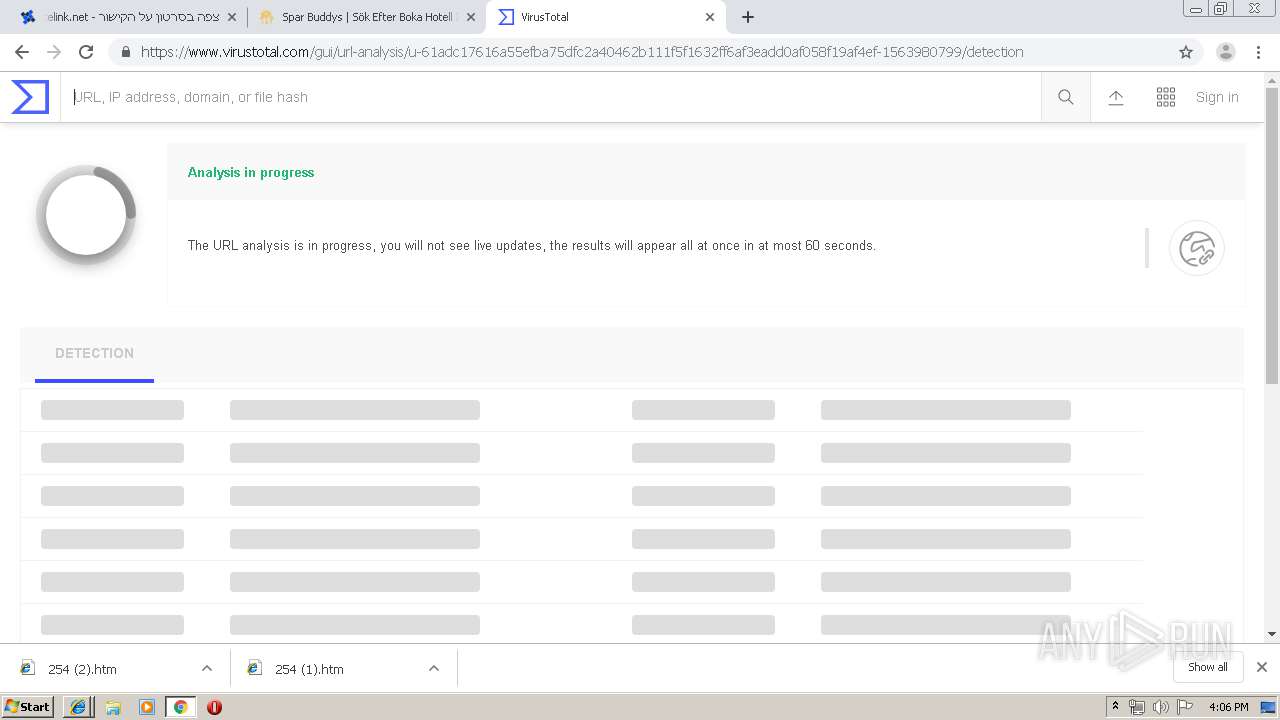Viewport: 1280px width, 720px height.
Task: Click the VirusTotal sigma logo
Action: 30,97
